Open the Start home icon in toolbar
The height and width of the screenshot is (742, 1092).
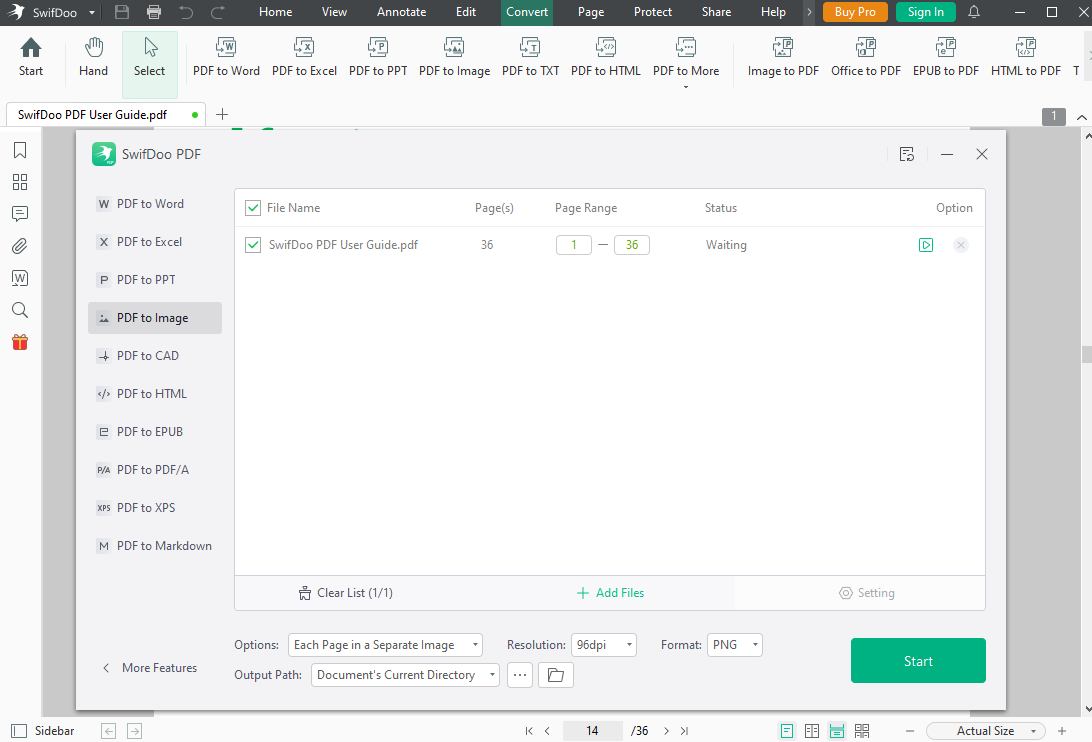click(31, 57)
